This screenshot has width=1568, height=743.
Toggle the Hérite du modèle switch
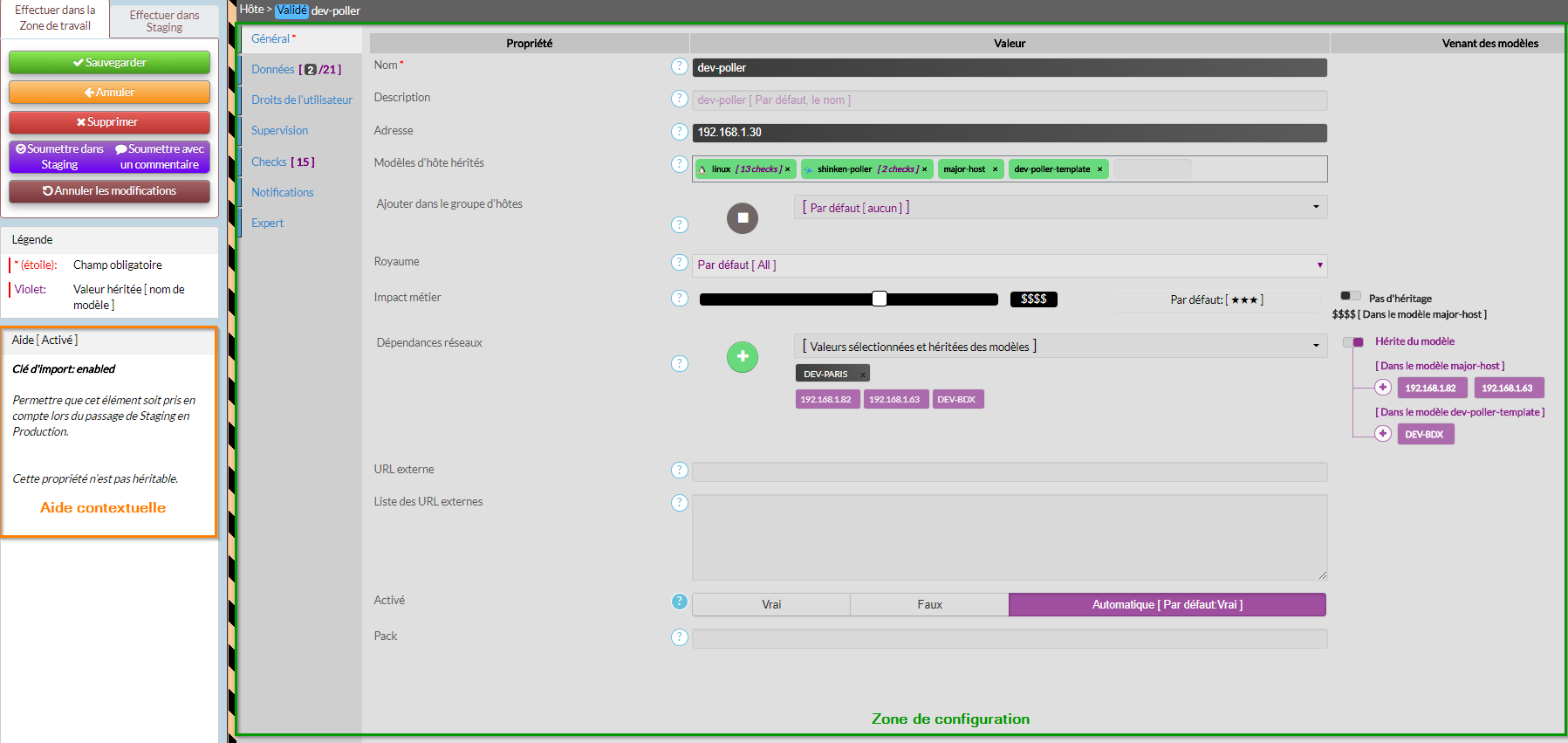click(x=1352, y=342)
